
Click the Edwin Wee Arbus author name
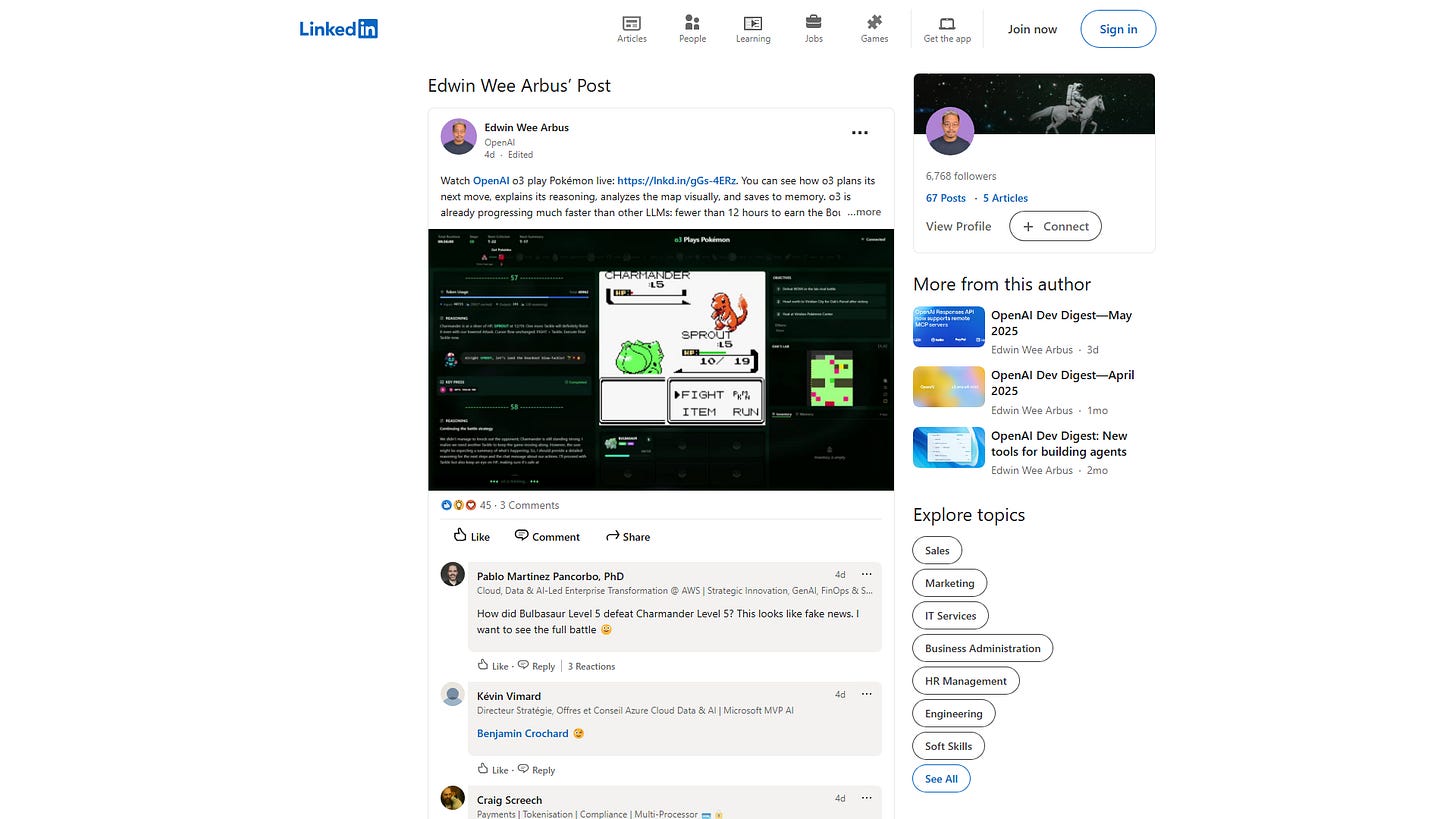[x=526, y=127]
